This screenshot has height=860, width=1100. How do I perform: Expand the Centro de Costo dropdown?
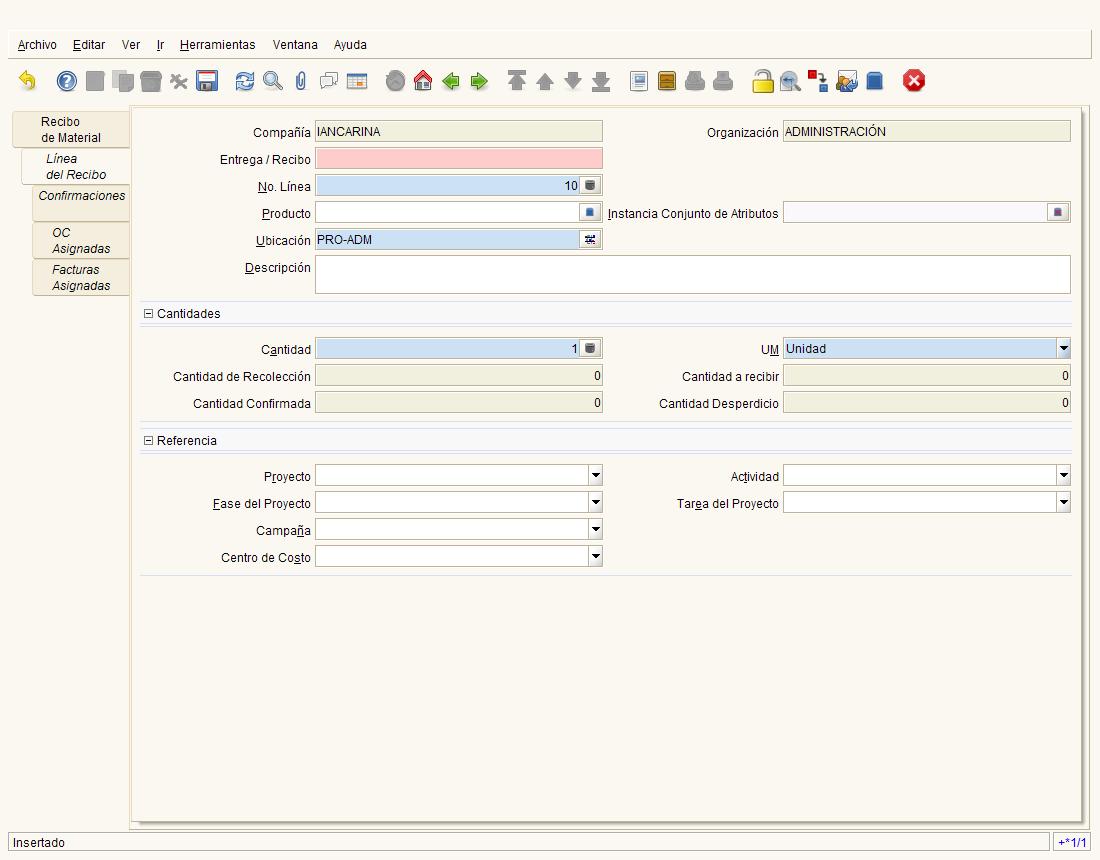[596, 557]
